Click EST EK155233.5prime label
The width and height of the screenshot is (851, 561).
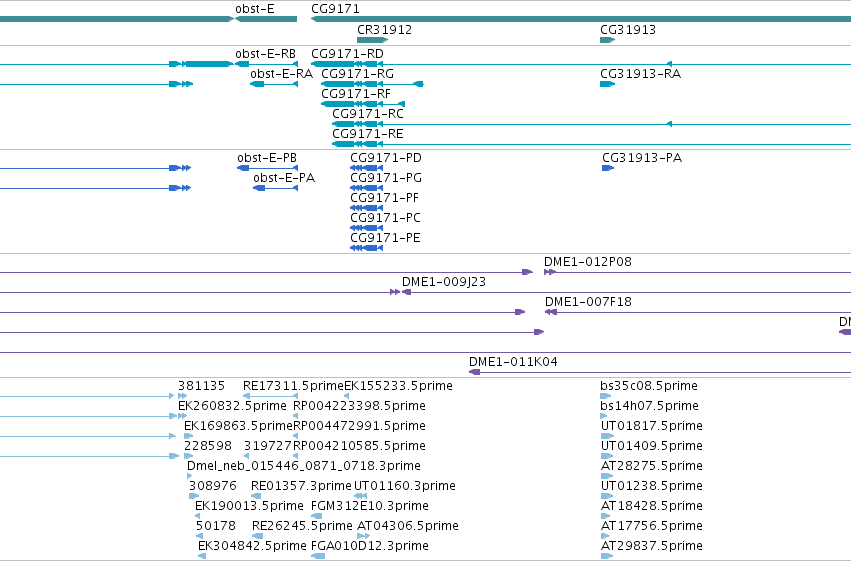398,386
